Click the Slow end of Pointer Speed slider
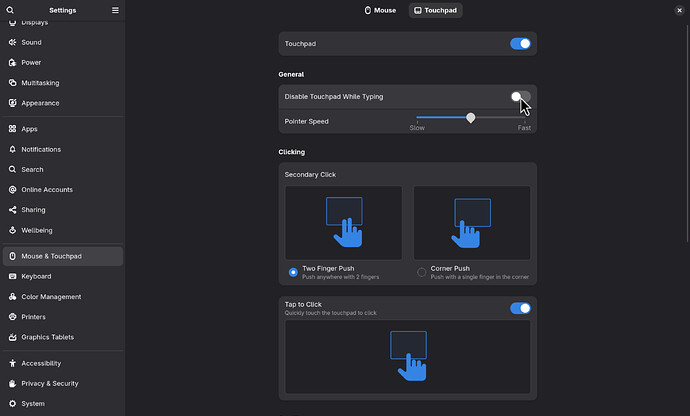This screenshot has width=690, height=416. [417, 128]
